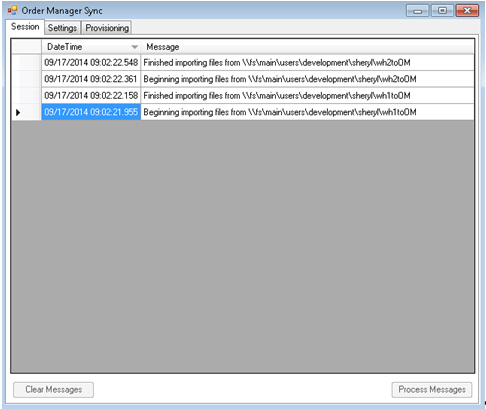Click the Clear Messages button
This screenshot has height=409, width=486.
pyautogui.click(x=53, y=389)
